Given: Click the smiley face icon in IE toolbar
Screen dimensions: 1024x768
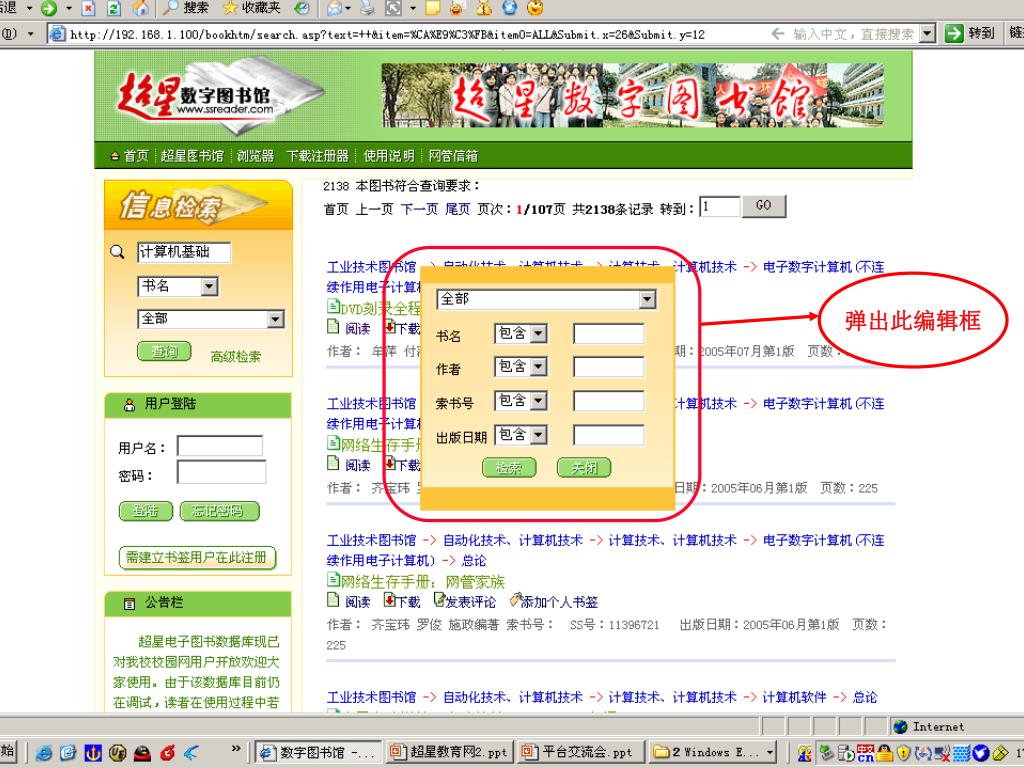Looking at the screenshot, I should [535, 8].
